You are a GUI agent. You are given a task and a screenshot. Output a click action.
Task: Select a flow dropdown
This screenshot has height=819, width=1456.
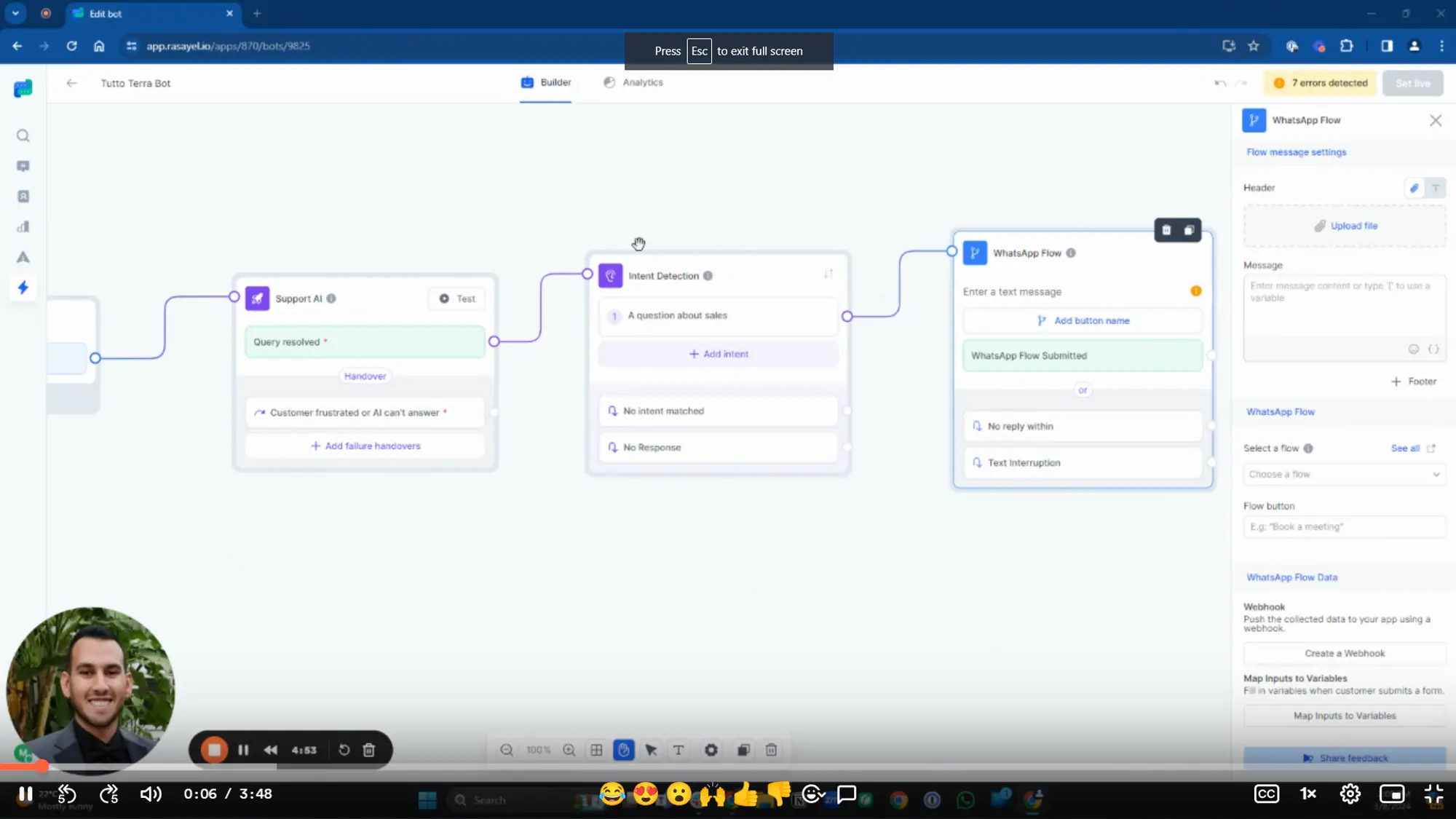[1345, 474]
